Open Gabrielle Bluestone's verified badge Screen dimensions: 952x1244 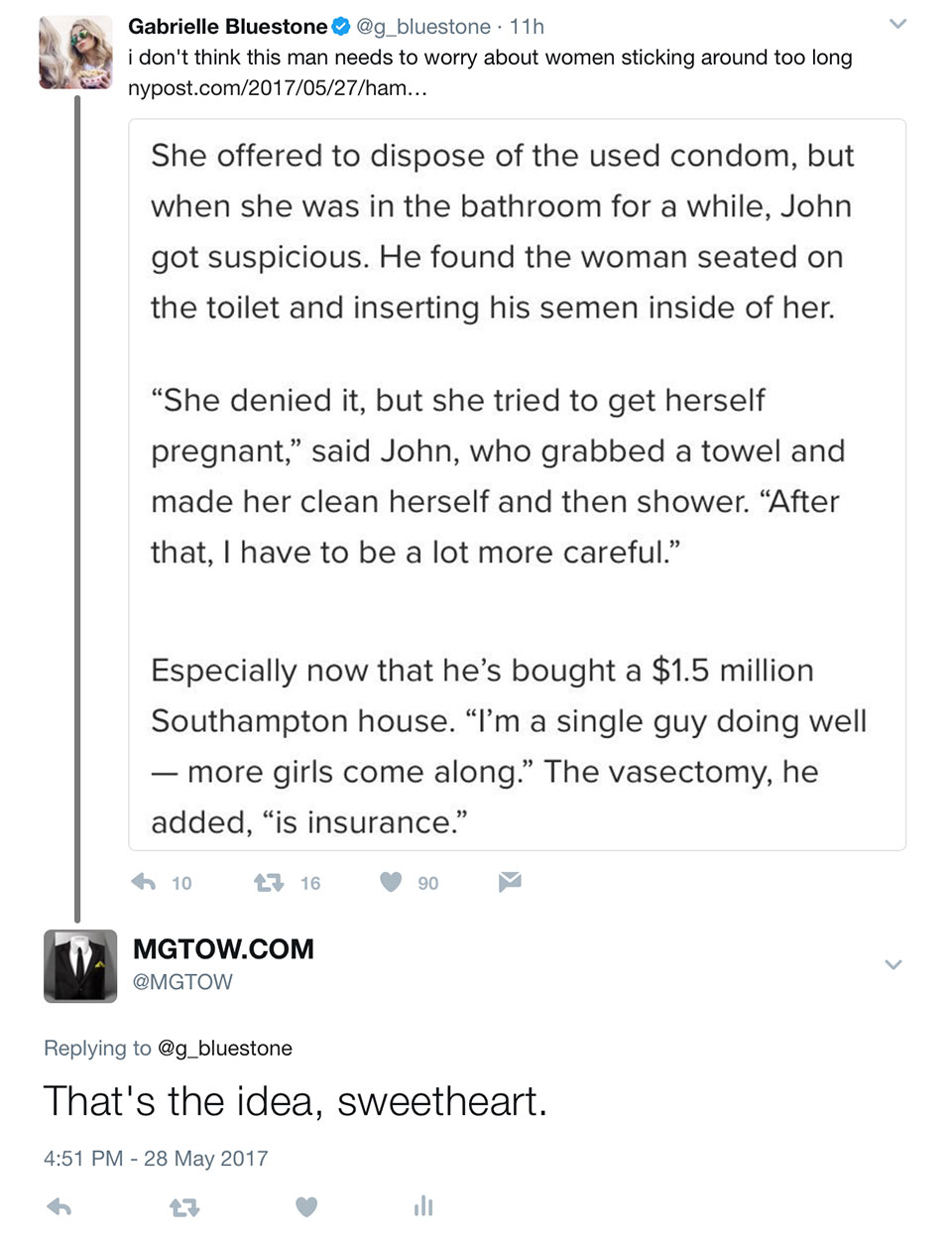click(x=341, y=27)
